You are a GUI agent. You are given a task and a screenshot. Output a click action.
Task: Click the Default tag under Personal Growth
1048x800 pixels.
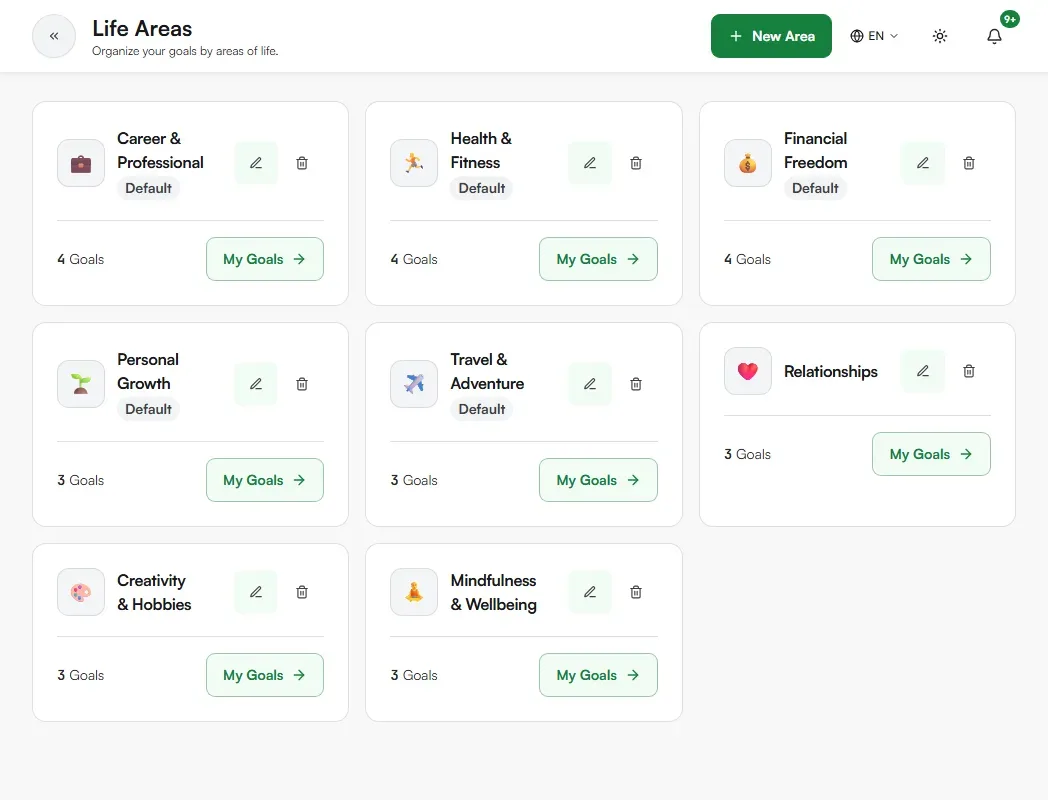(x=148, y=409)
